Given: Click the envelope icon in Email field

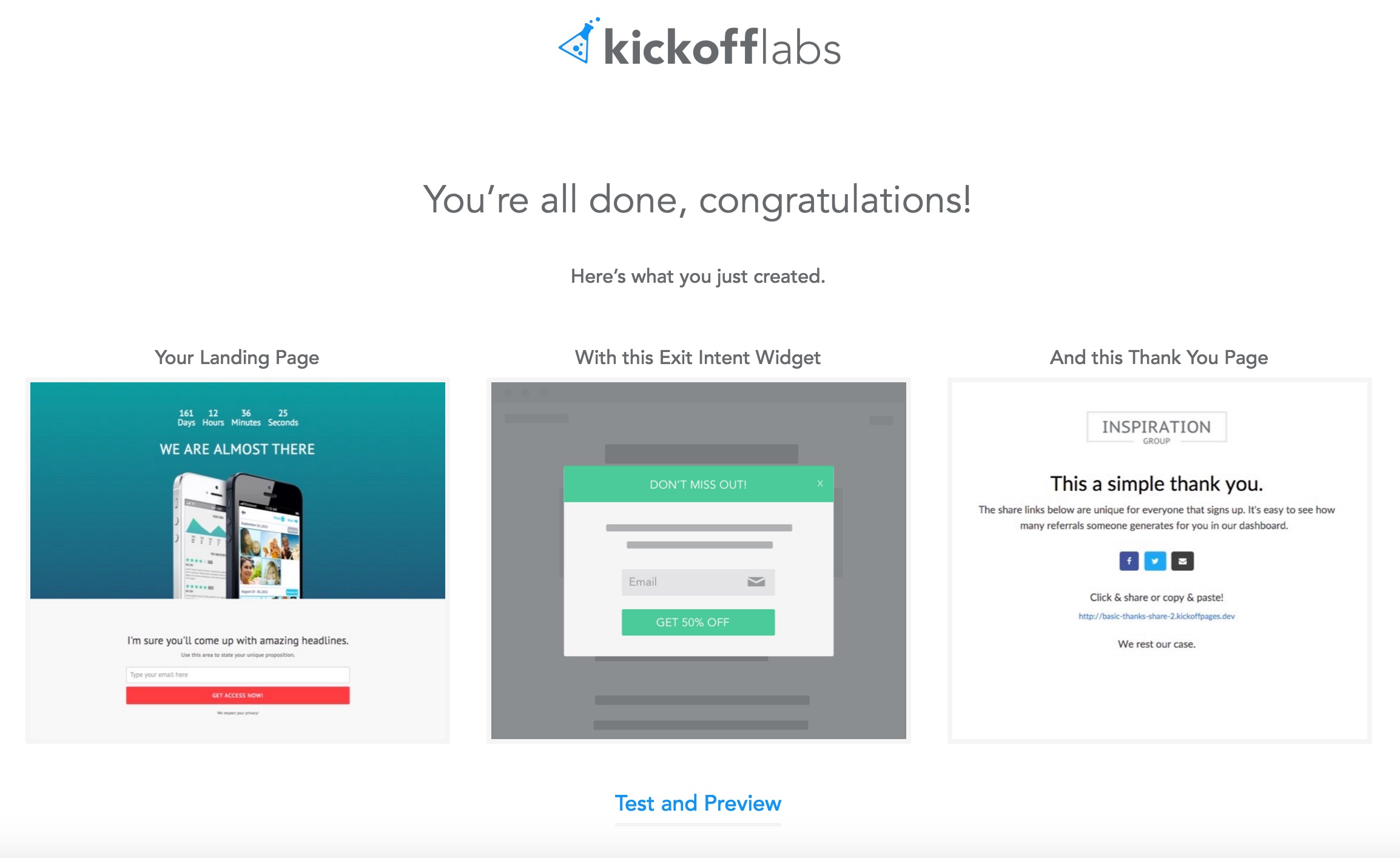Looking at the screenshot, I should (x=756, y=582).
